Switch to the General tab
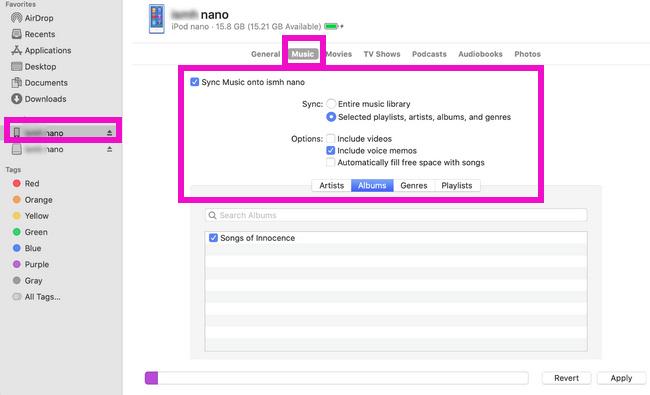This screenshot has width=650, height=395. coord(265,54)
